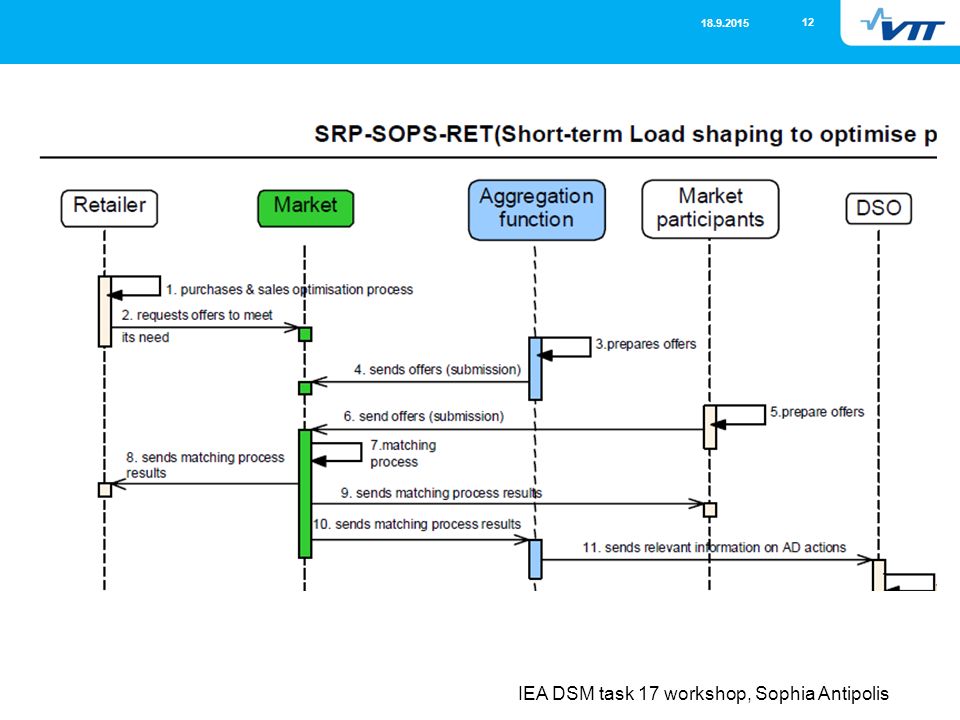Click label '3.prepares offers'

[x=646, y=344]
